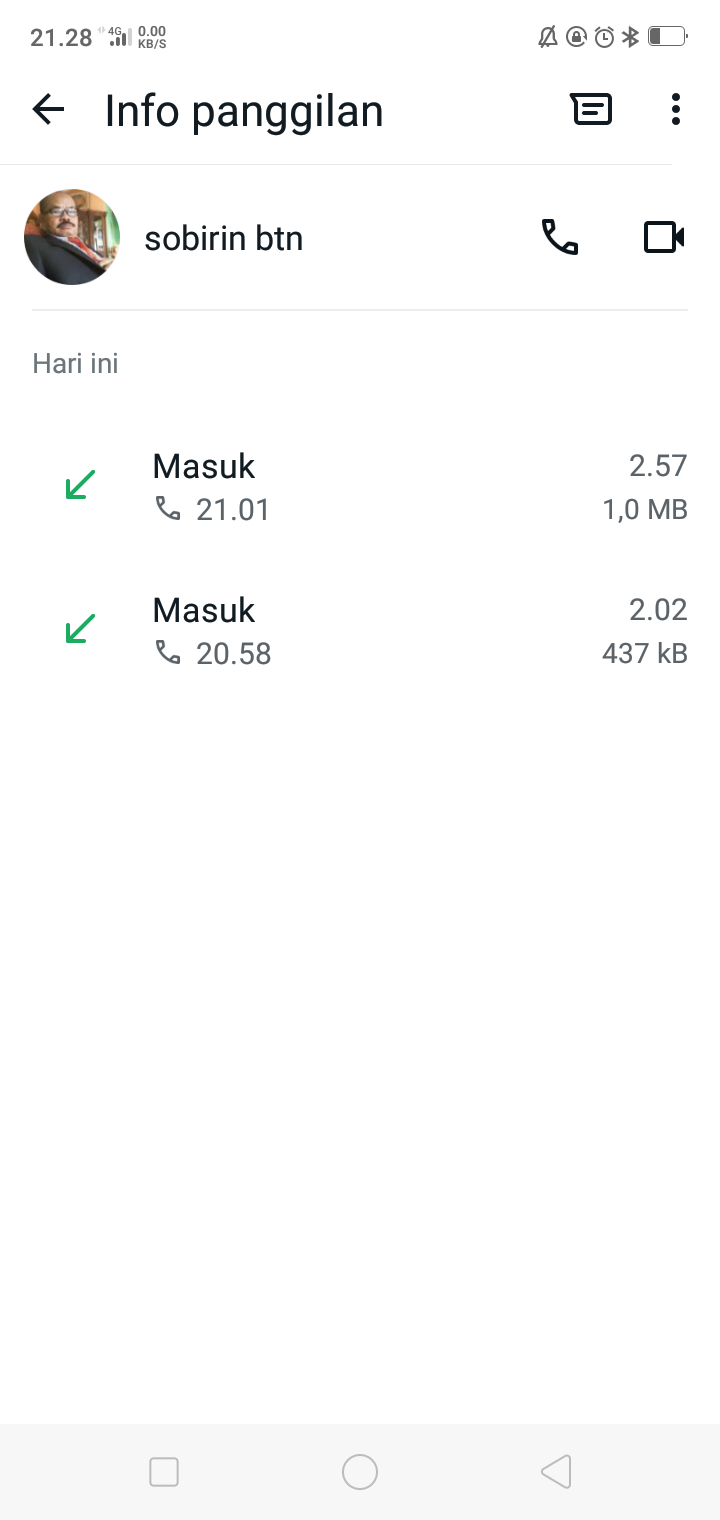Screen dimensions: 720x1520
Task: Start a voice call to sobirin btn
Action: point(560,237)
